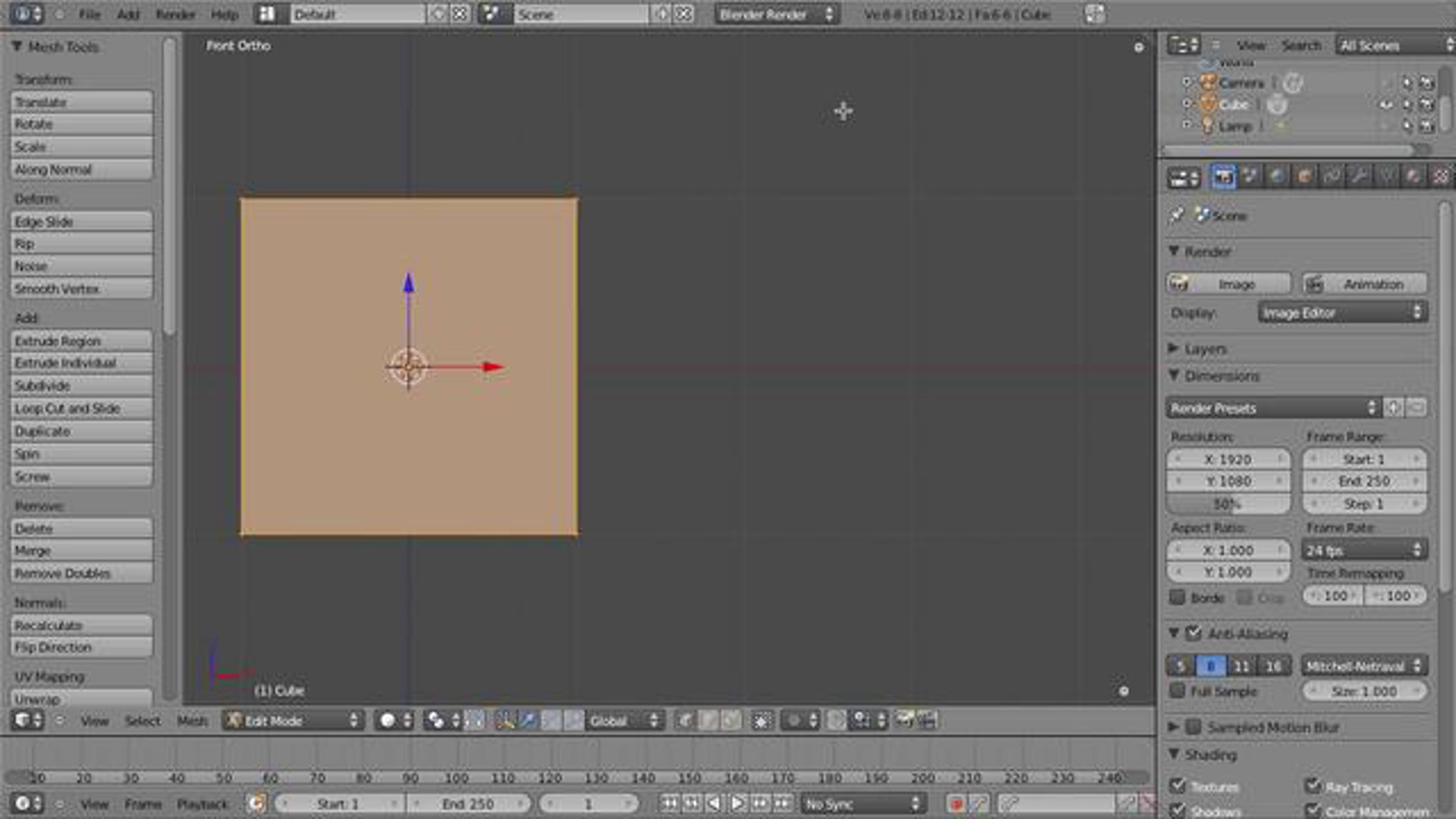Click the Remove Doubles button

point(81,573)
